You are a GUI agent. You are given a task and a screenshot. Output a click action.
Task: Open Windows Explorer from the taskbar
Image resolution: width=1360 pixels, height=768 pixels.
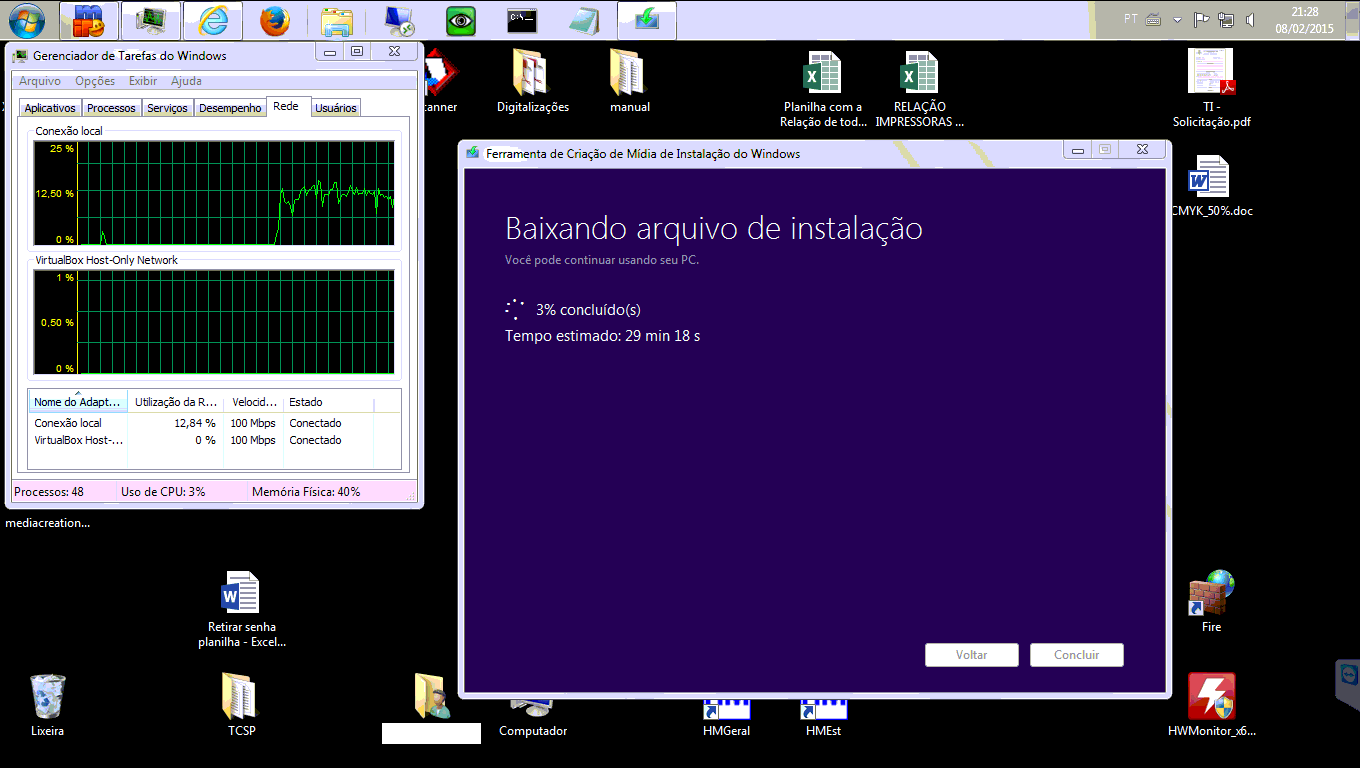coord(337,20)
